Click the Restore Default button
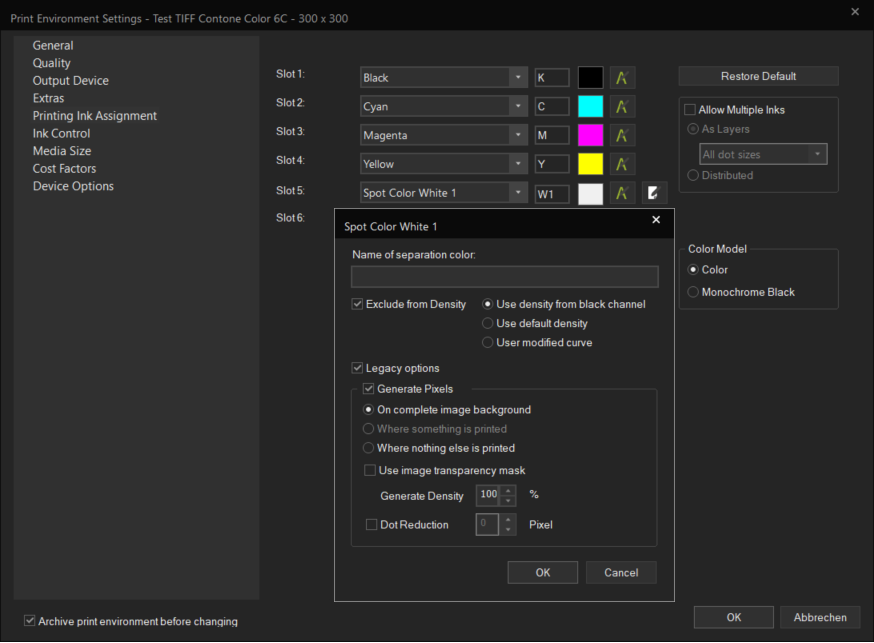The height and width of the screenshot is (643, 874). pos(758,76)
